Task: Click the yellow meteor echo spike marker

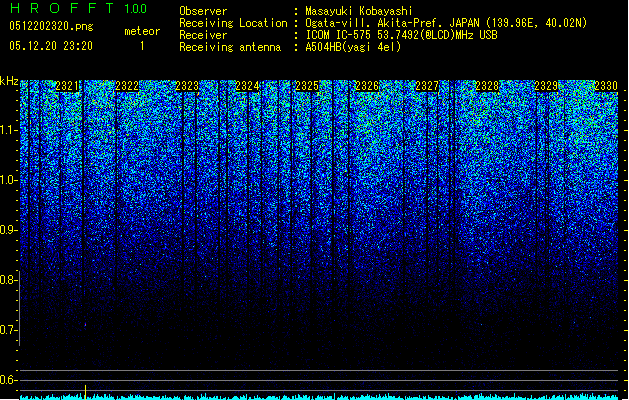Action: (85, 392)
